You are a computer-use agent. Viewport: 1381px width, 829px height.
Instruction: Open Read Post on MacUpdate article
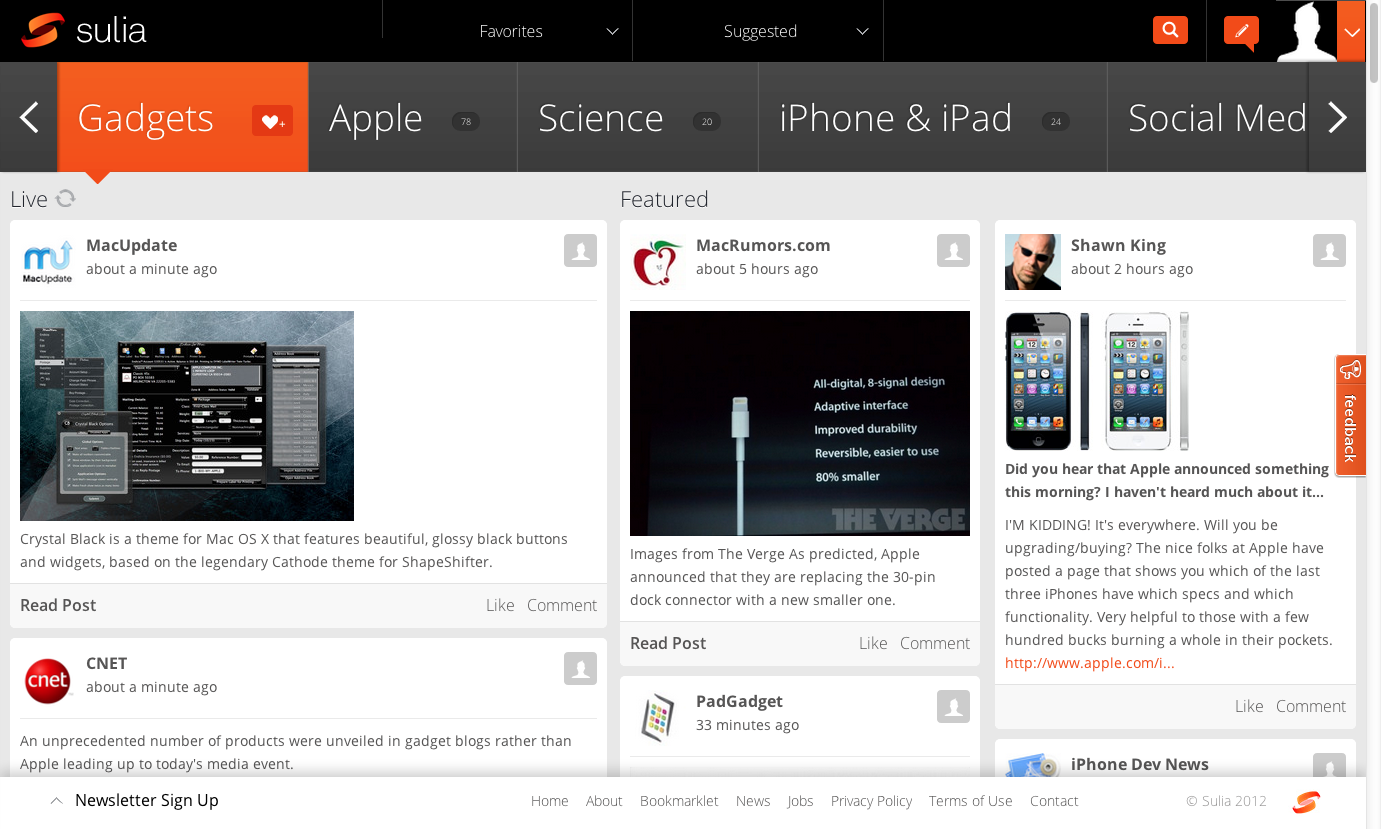[58, 605]
